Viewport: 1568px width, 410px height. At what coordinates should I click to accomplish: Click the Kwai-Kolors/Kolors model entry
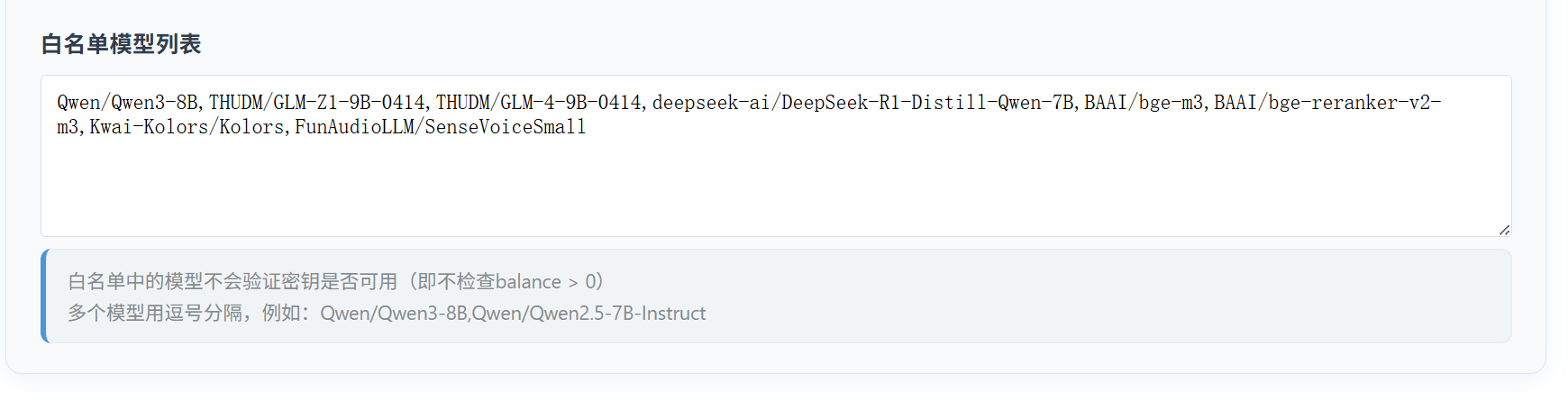(187, 127)
